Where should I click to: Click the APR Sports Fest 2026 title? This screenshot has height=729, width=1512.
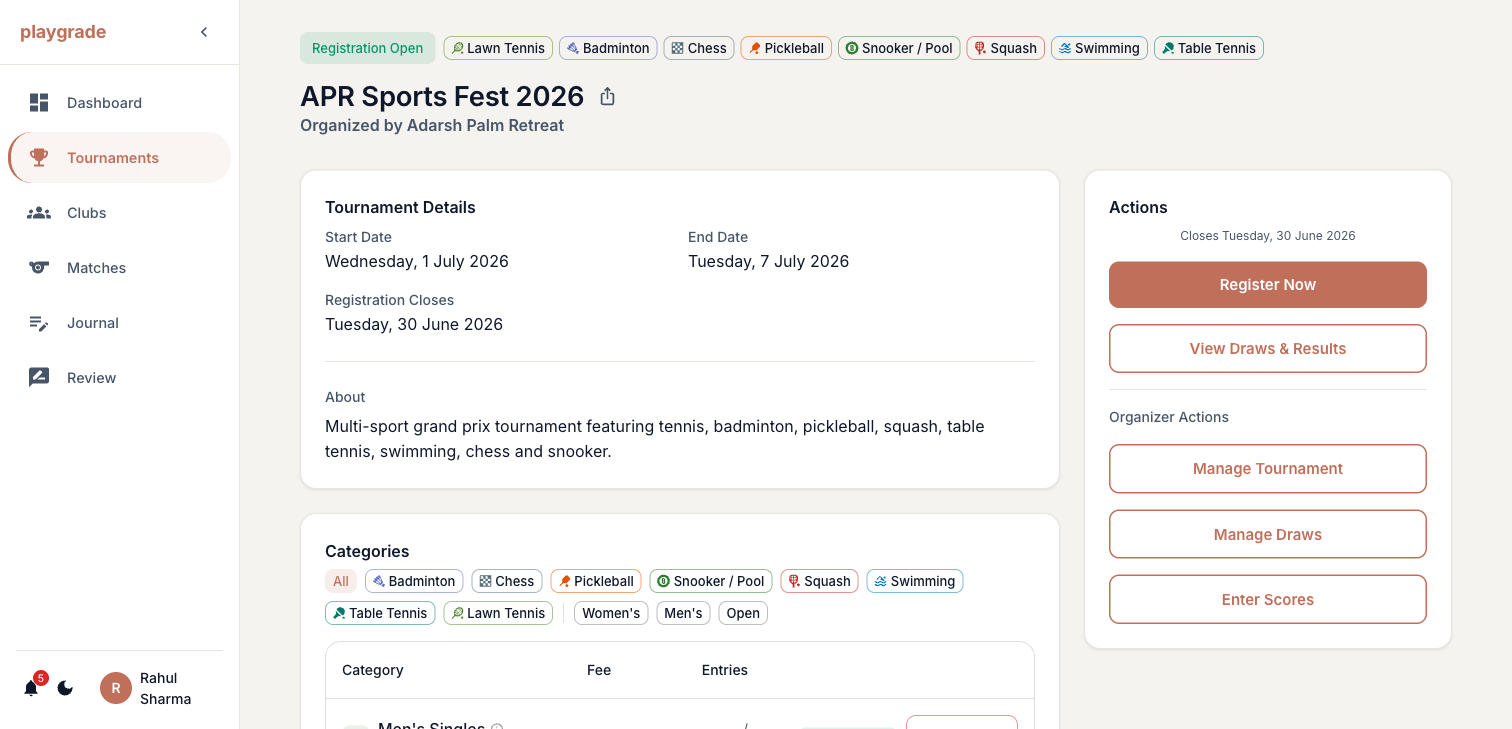(442, 96)
